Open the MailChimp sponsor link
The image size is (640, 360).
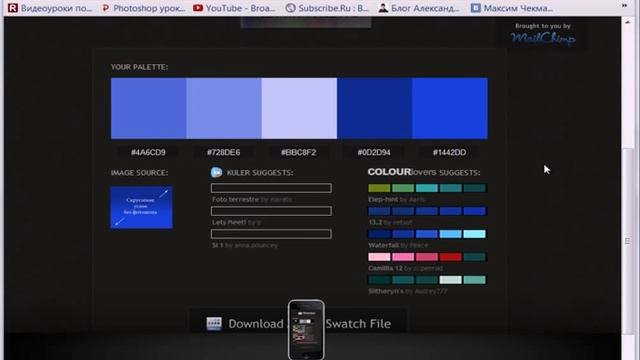(543, 38)
